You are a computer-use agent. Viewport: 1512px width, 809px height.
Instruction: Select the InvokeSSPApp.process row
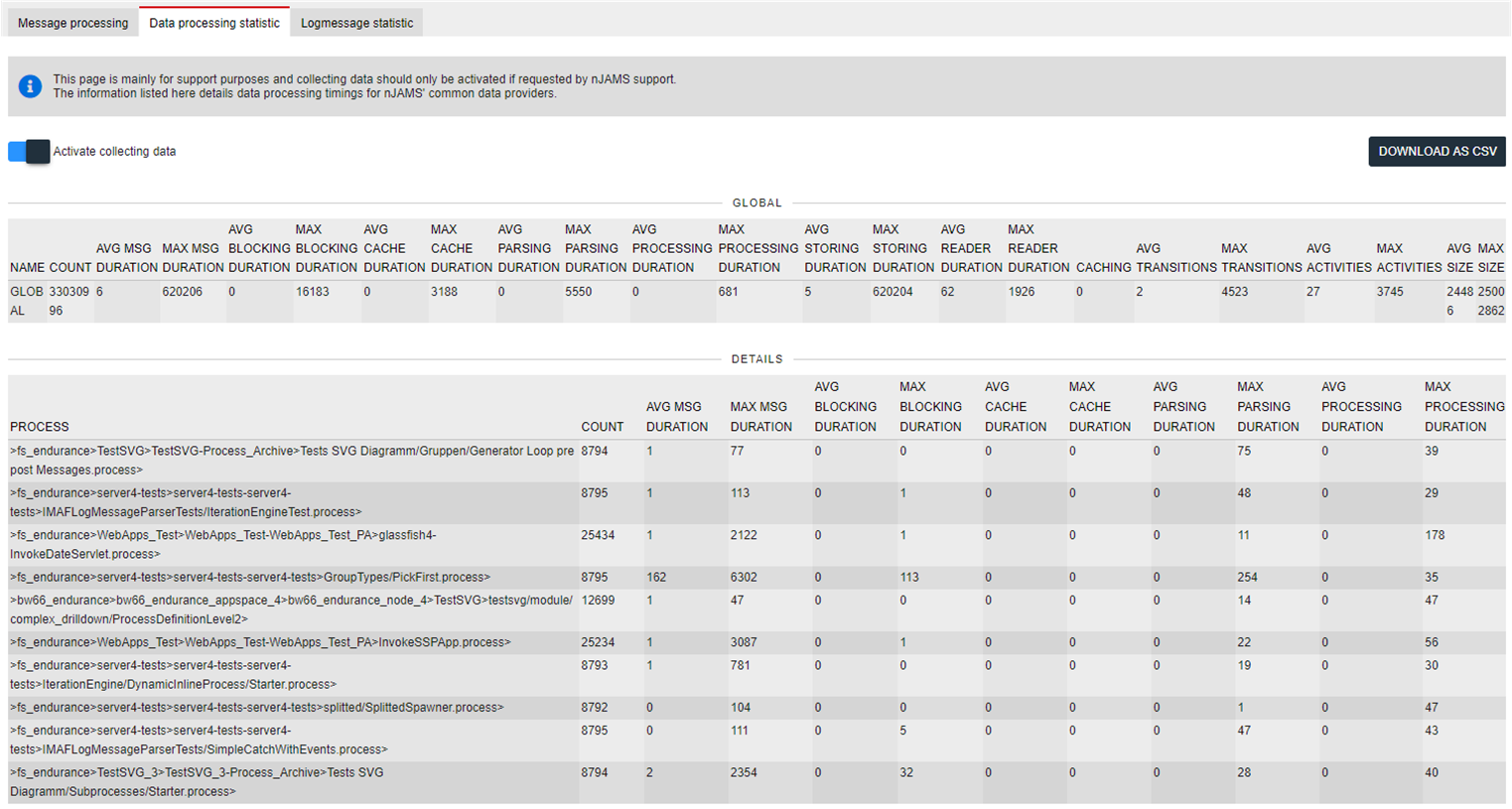click(x=756, y=643)
